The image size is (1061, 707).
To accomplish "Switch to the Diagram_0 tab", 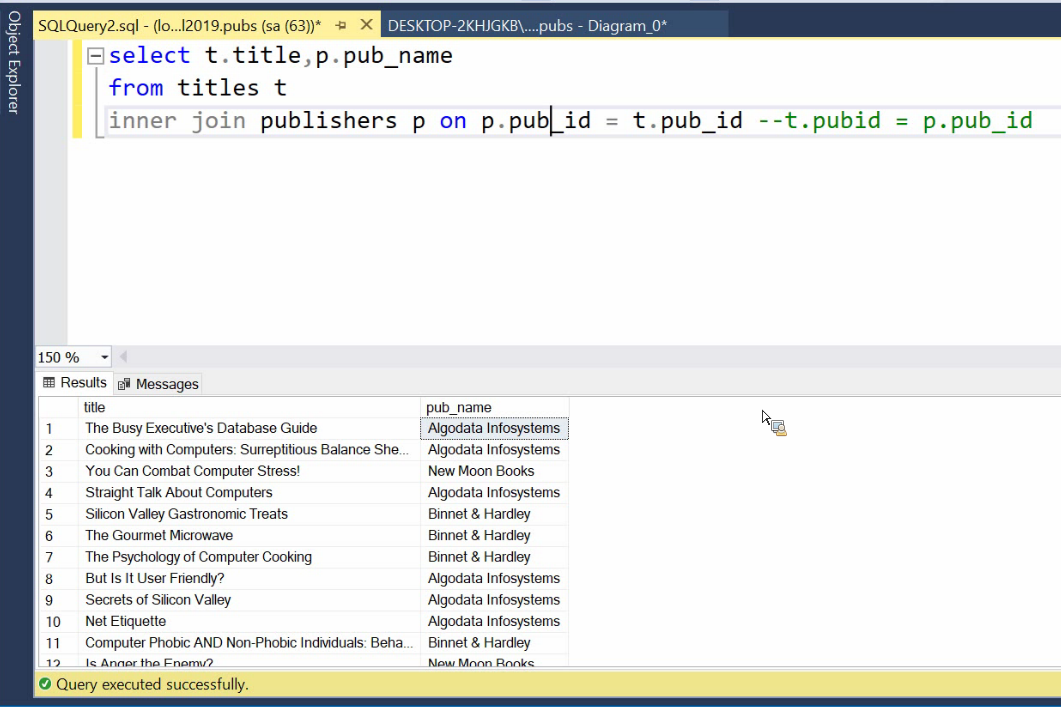I will pyautogui.click(x=527, y=26).
